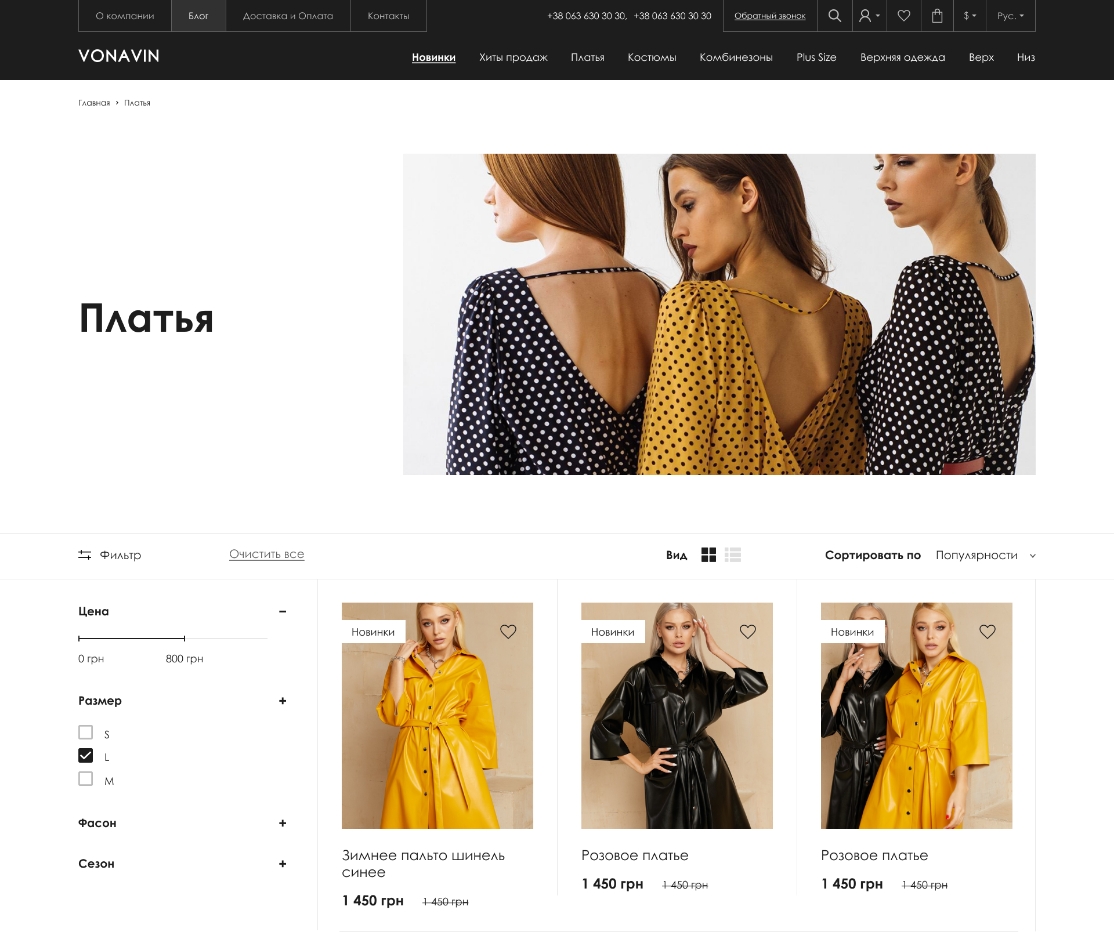Screen dimensions: 1114x932
Task: Check the size M checkbox
Action: tap(86, 779)
